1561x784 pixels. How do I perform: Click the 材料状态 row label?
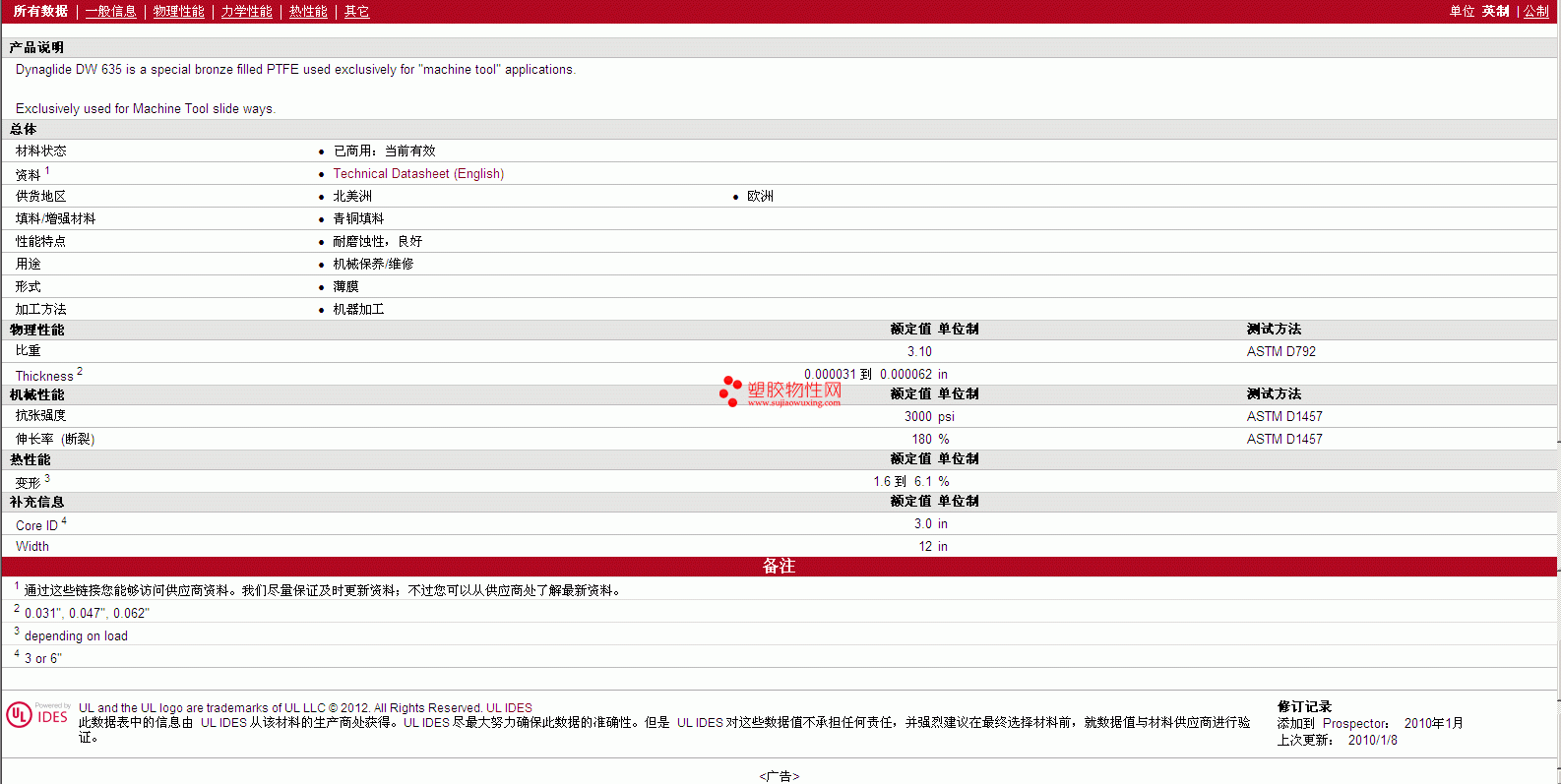click(x=41, y=151)
